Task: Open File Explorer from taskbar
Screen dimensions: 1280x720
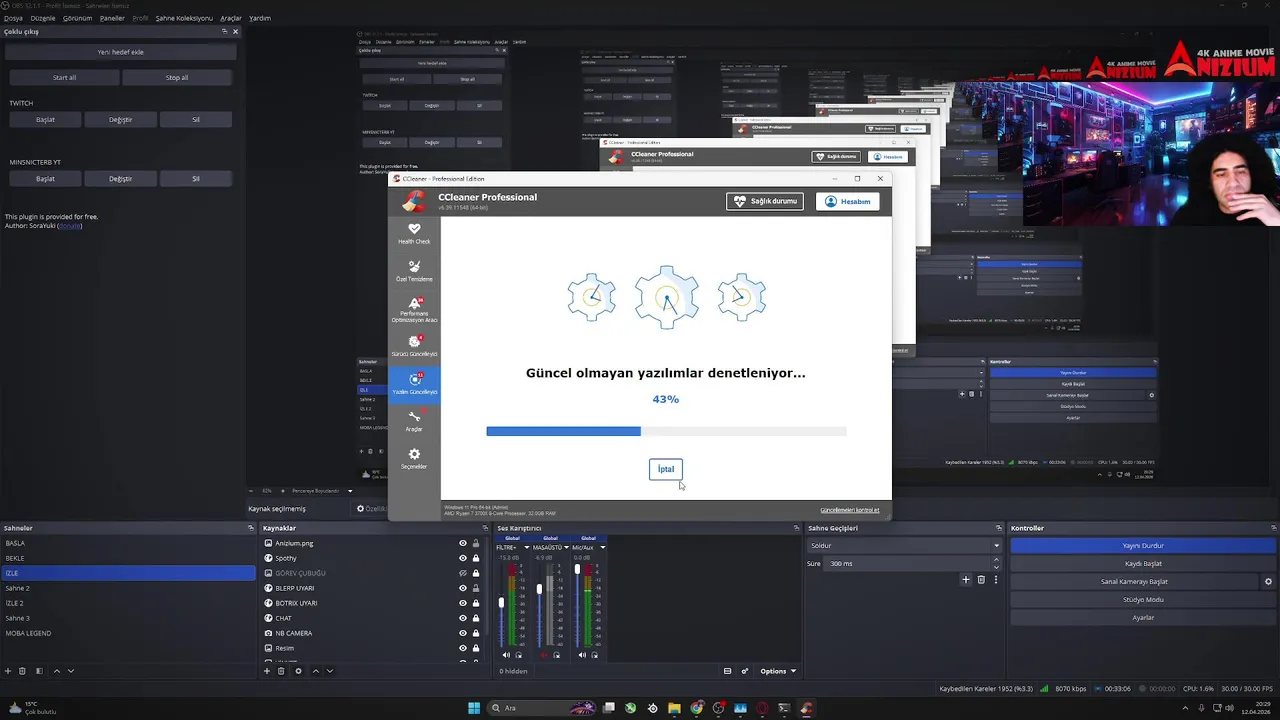Action: 674,708
